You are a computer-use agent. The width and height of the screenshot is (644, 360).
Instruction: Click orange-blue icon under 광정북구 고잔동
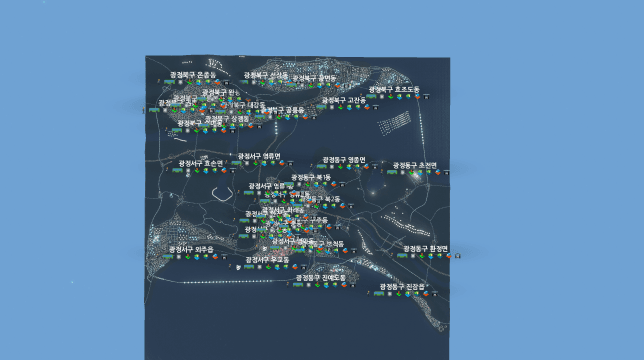(x=367, y=107)
